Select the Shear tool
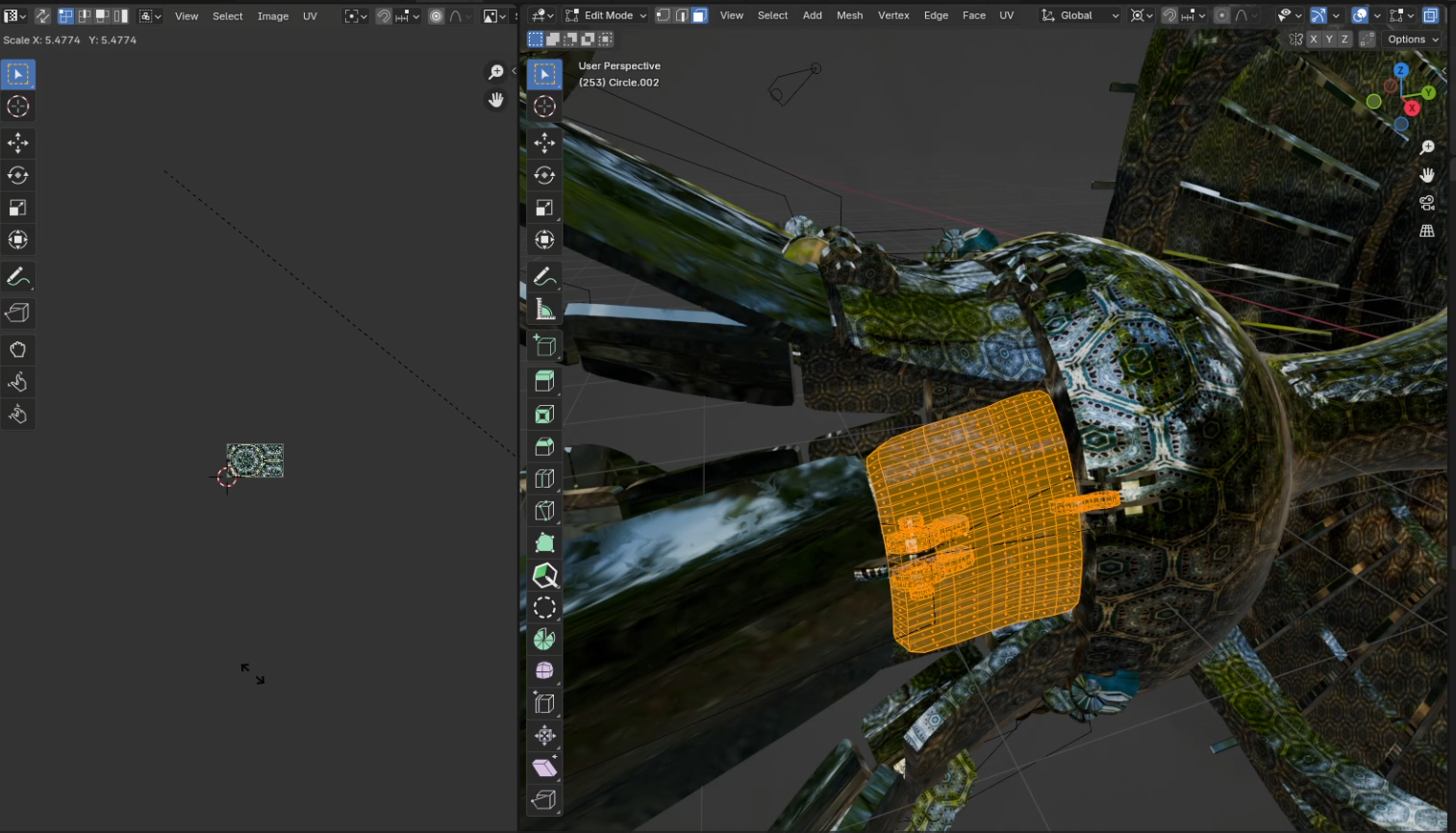The width and height of the screenshot is (1456, 833). point(544,767)
